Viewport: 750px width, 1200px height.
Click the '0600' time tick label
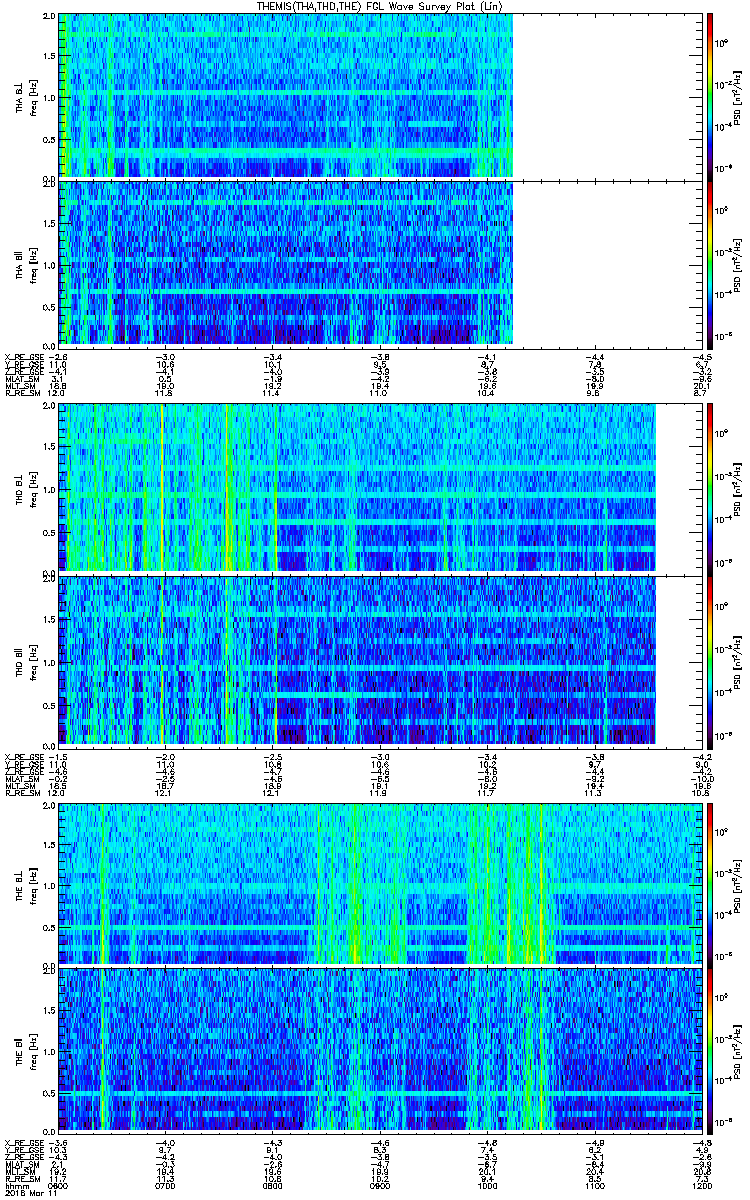coord(59,1185)
